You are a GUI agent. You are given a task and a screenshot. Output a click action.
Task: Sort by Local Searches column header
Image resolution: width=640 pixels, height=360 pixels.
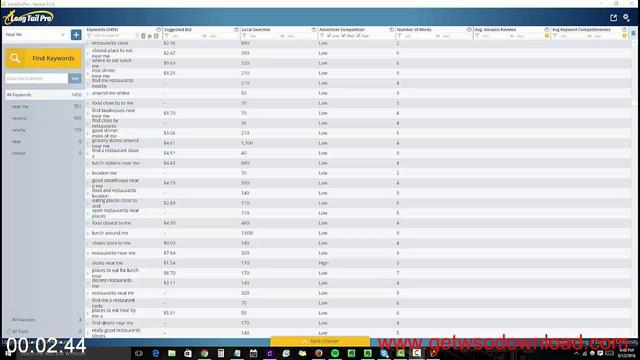point(256,30)
